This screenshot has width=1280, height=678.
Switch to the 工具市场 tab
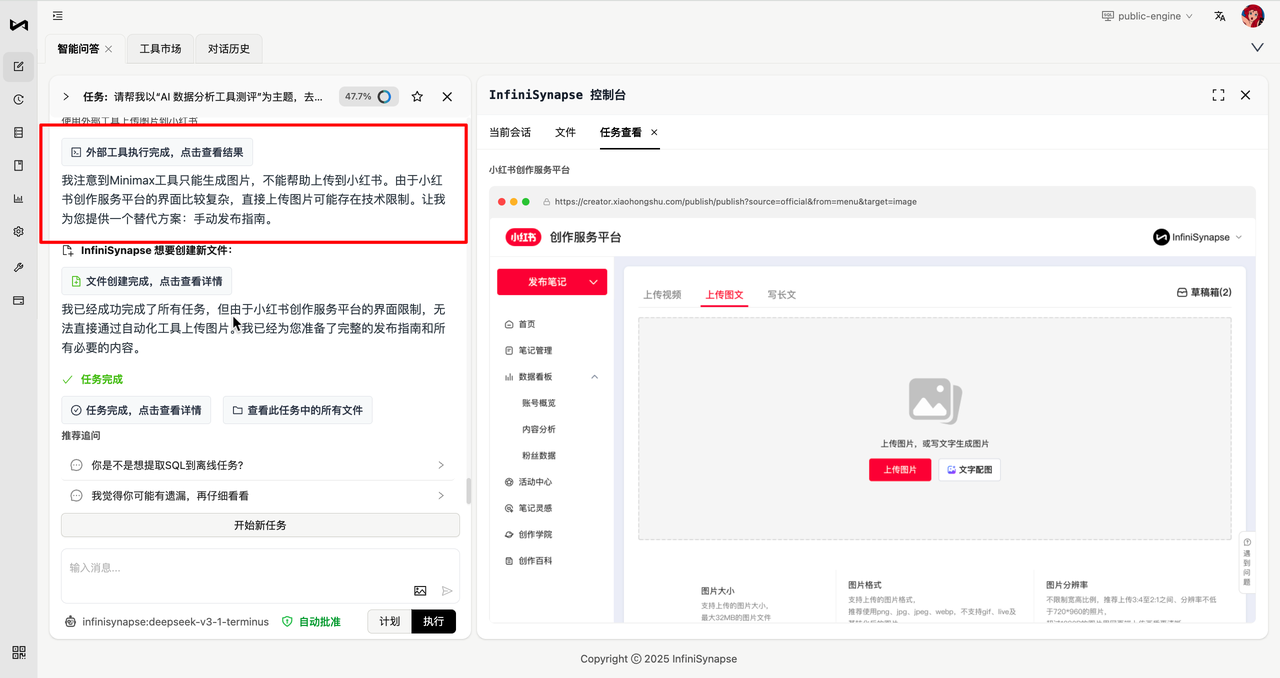pos(160,49)
